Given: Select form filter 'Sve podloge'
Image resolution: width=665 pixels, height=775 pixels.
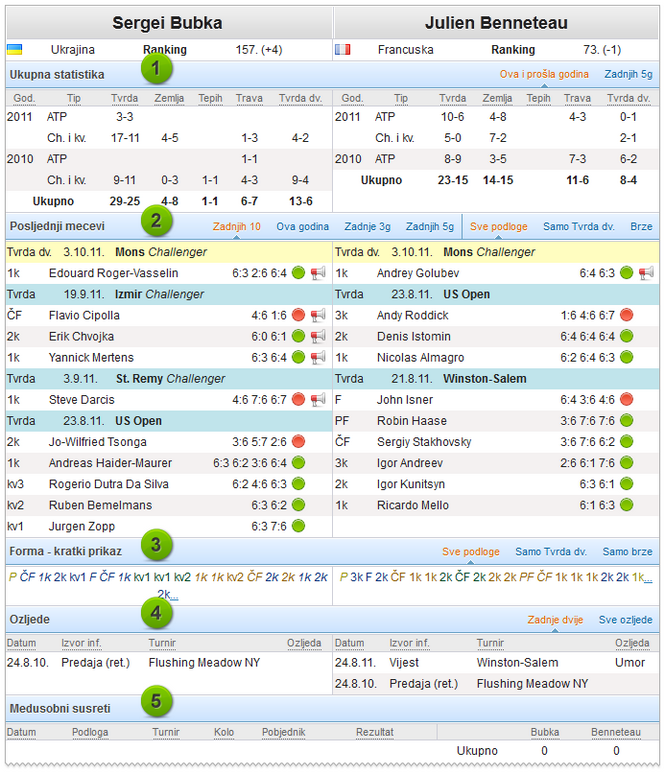Looking at the screenshot, I should [471, 552].
